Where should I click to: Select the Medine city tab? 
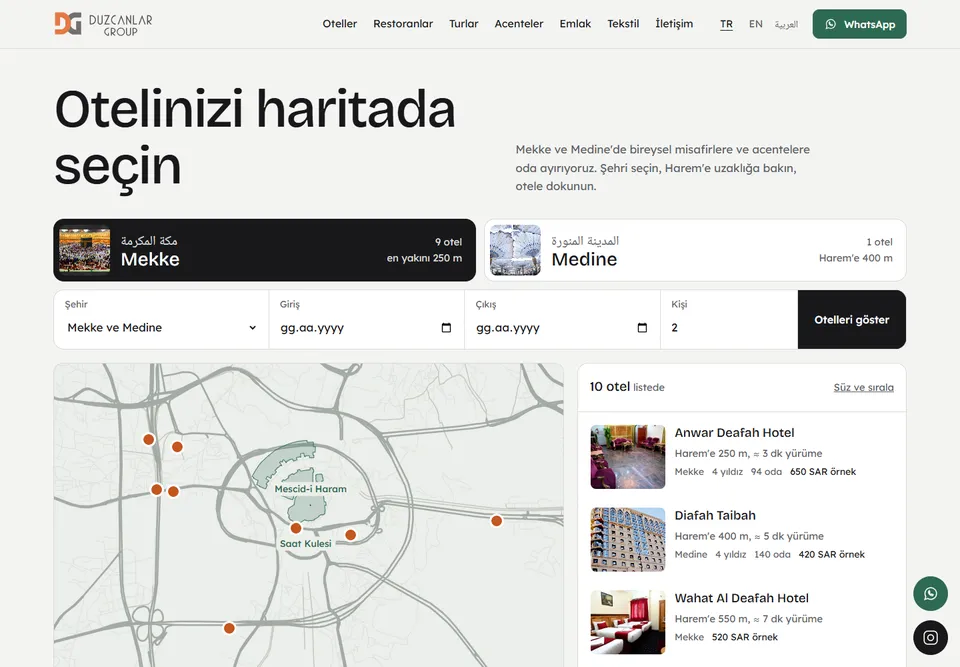695,250
